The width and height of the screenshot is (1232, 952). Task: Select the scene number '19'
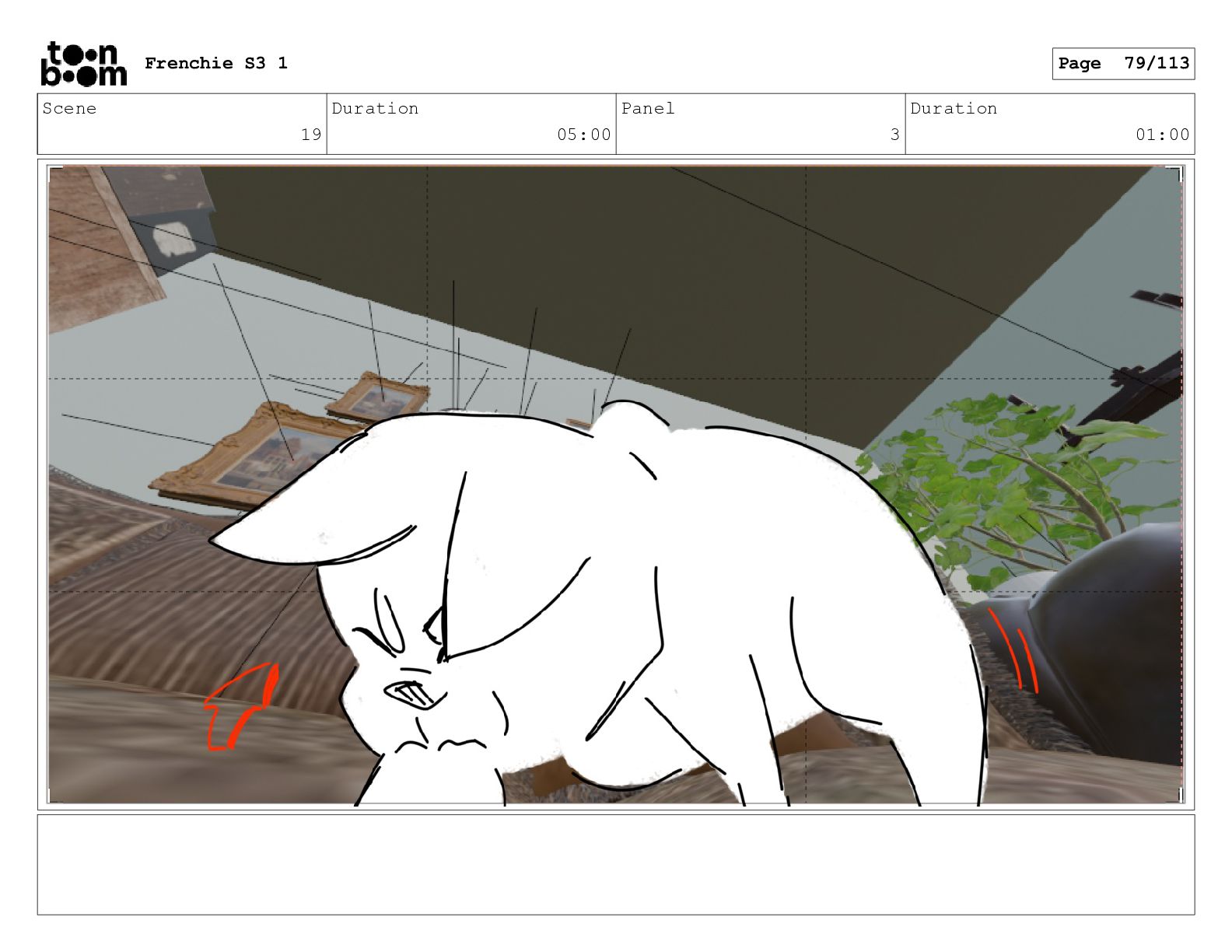(311, 135)
